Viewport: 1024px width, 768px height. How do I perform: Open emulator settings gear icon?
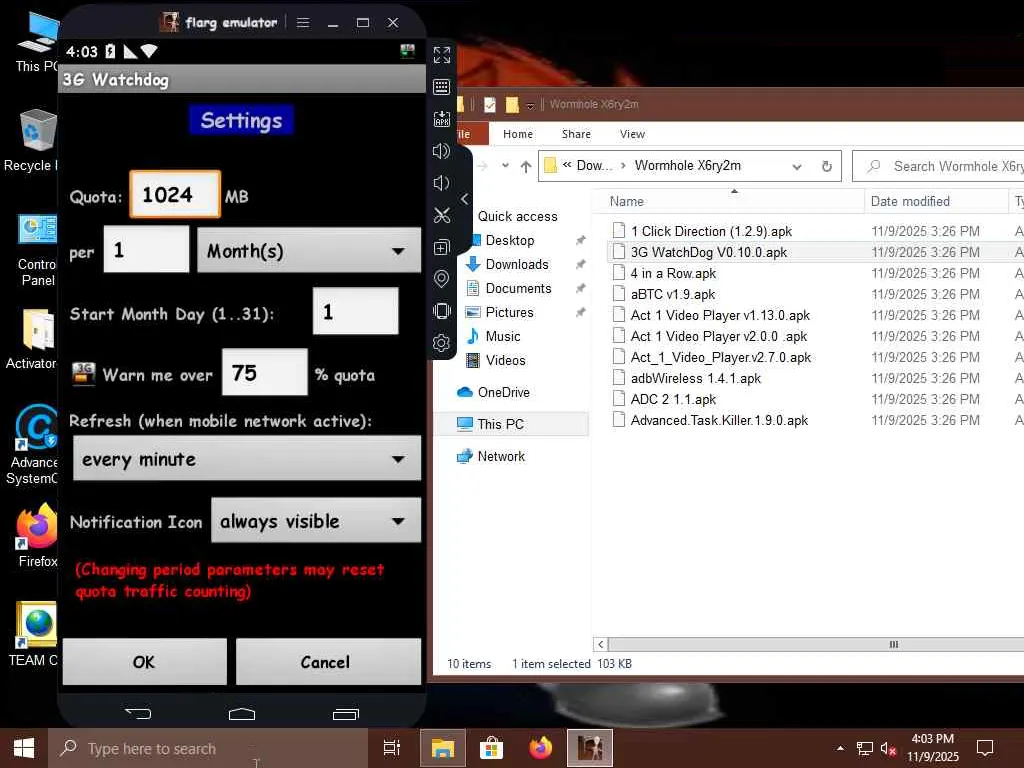(441, 343)
